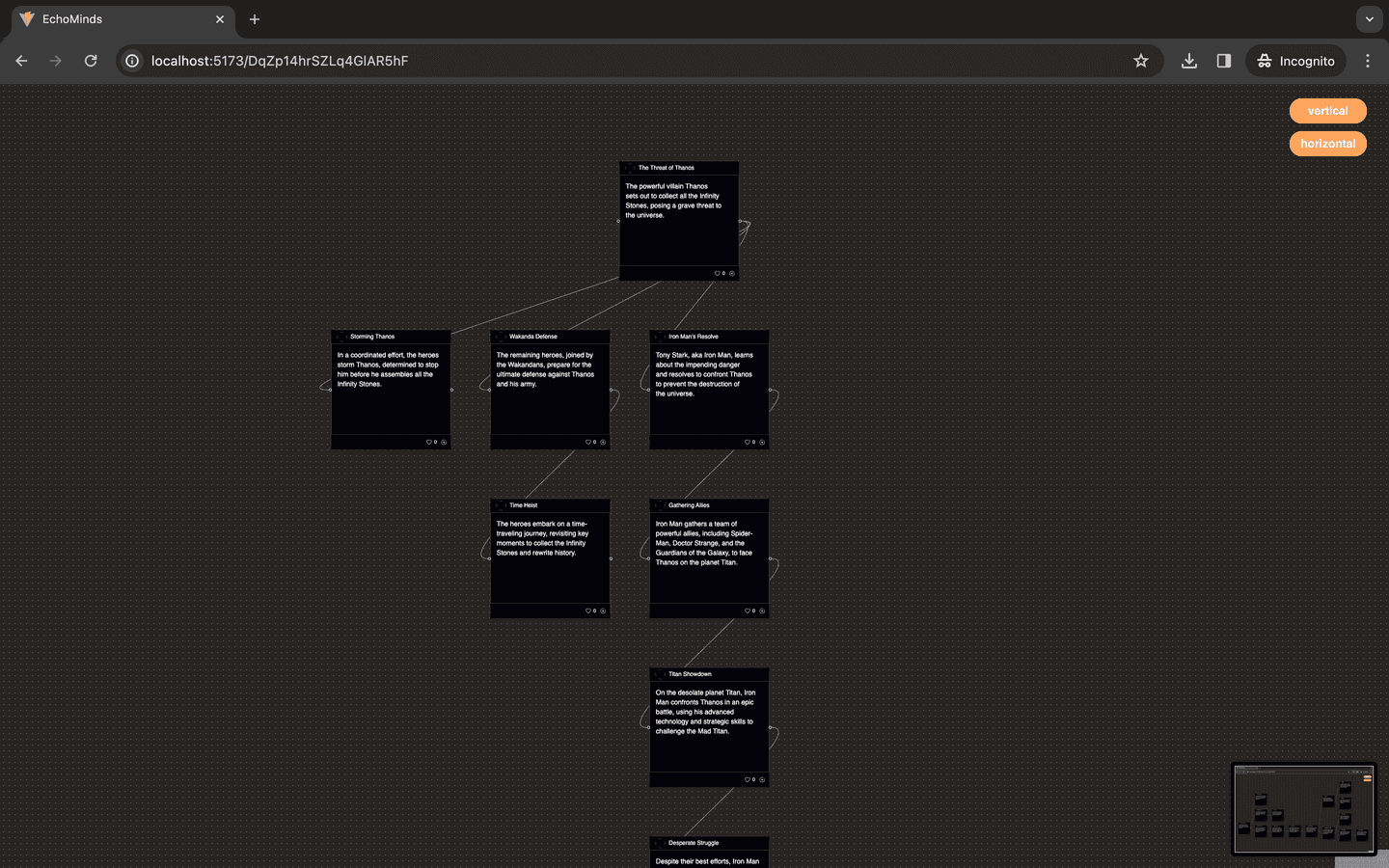Select the Wakanda Defense description text
The height and width of the screenshot is (868, 1389).
545,369
